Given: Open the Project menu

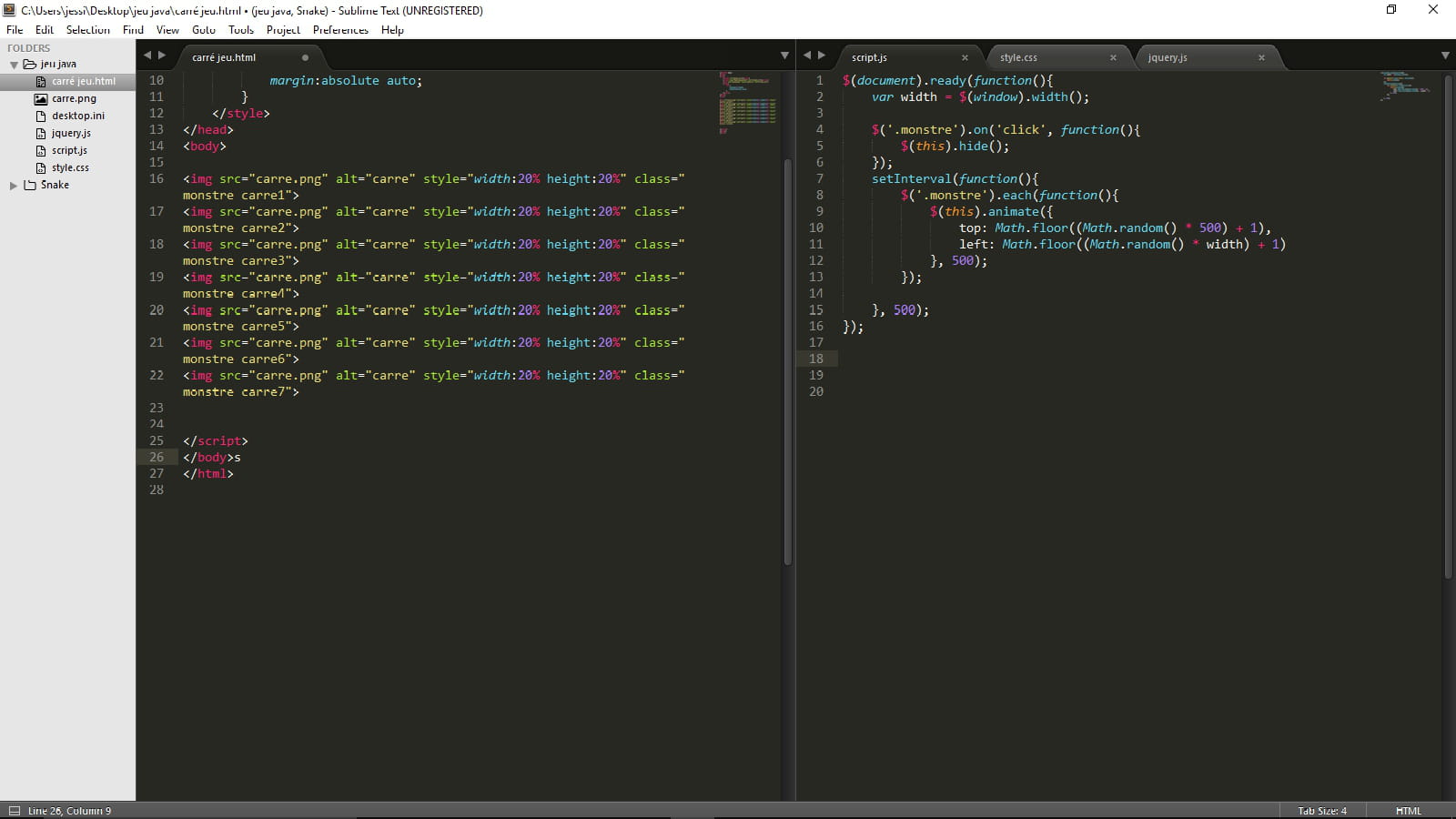Looking at the screenshot, I should [283, 29].
